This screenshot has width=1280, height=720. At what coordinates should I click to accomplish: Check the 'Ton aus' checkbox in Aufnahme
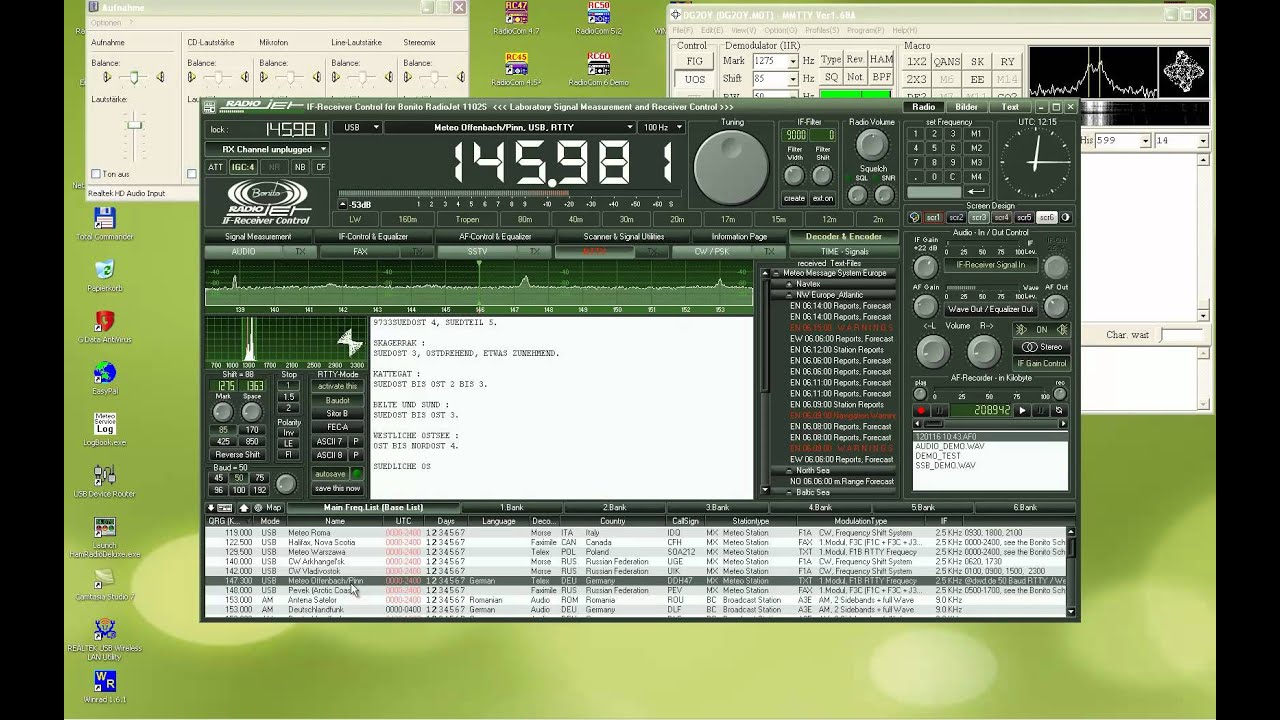(x=96, y=174)
